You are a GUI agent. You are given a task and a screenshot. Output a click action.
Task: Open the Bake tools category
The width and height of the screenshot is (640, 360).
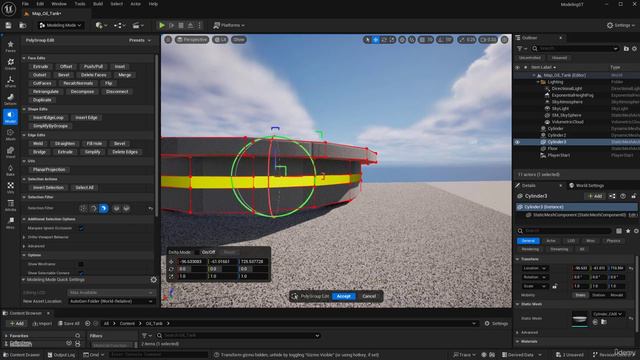[x=10, y=170]
